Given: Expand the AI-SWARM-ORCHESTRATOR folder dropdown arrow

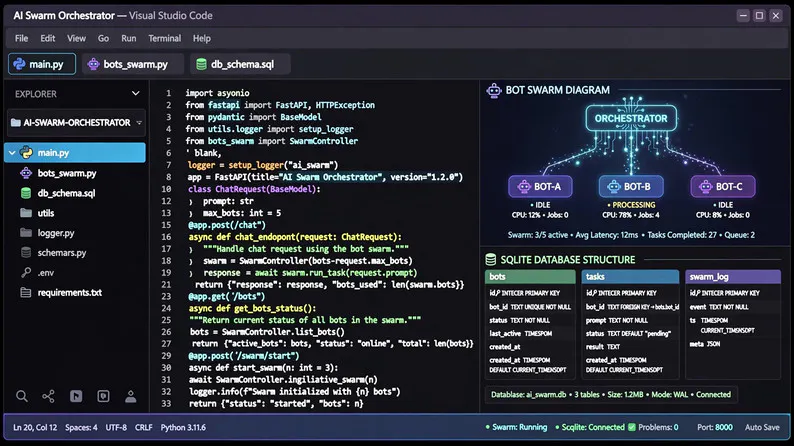Looking at the screenshot, I should 139,123.
